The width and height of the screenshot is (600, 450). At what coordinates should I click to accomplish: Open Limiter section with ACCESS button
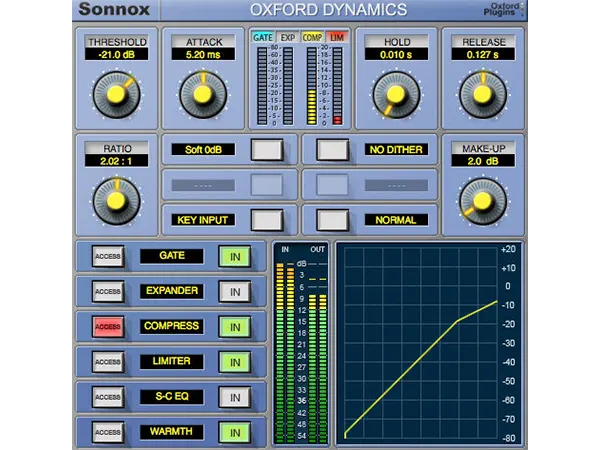108,362
